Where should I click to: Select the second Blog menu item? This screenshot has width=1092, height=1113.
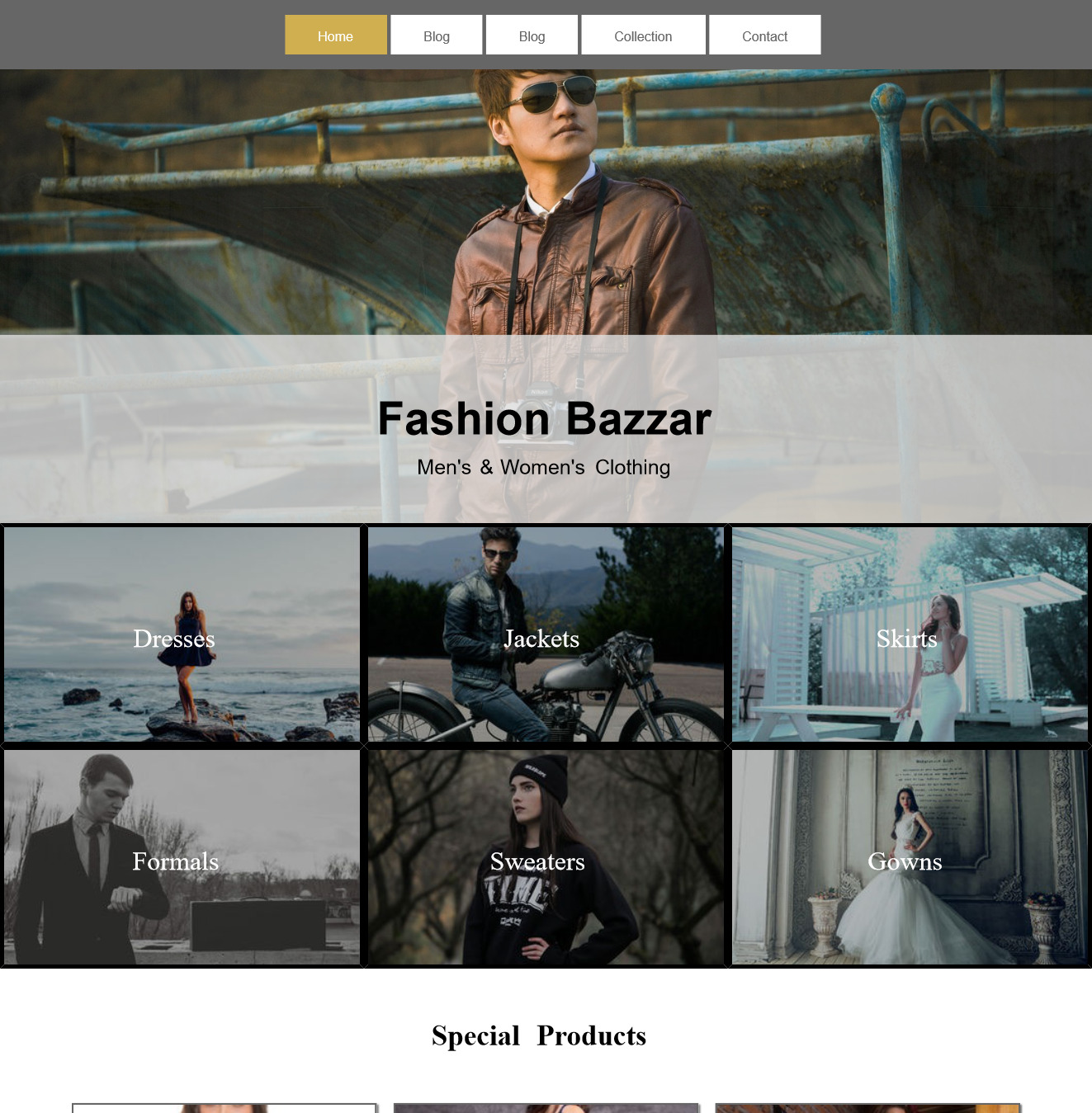pos(532,35)
